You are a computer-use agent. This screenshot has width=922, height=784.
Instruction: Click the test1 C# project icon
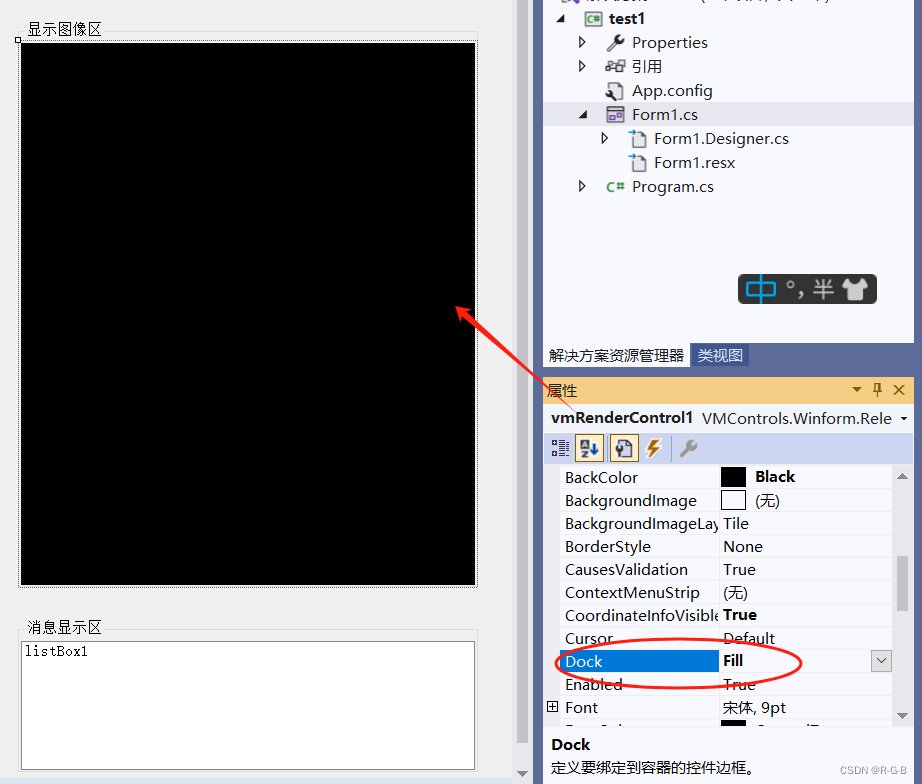point(593,19)
